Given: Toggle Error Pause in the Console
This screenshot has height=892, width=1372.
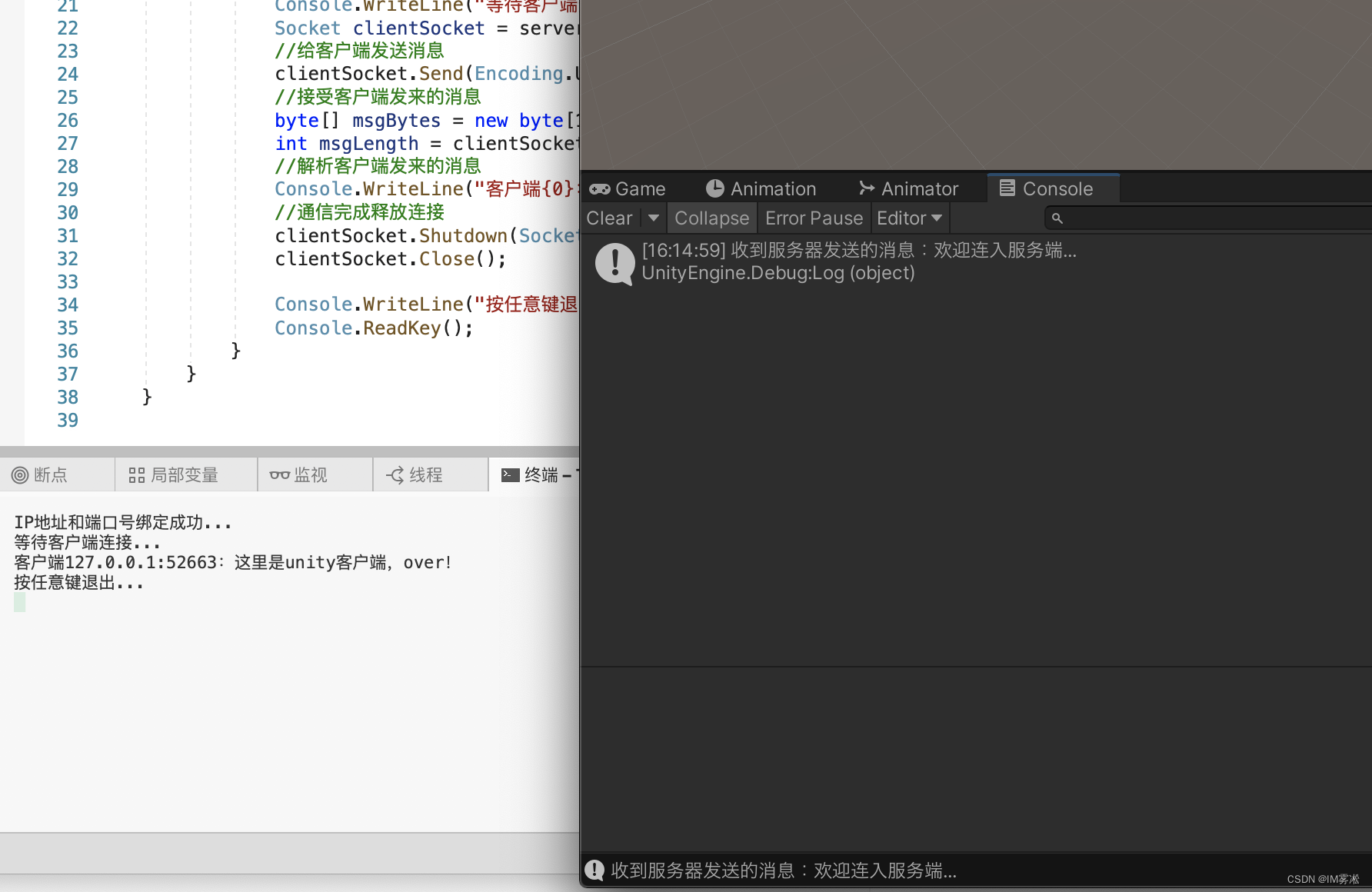Looking at the screenshot, I should point(814,218).
